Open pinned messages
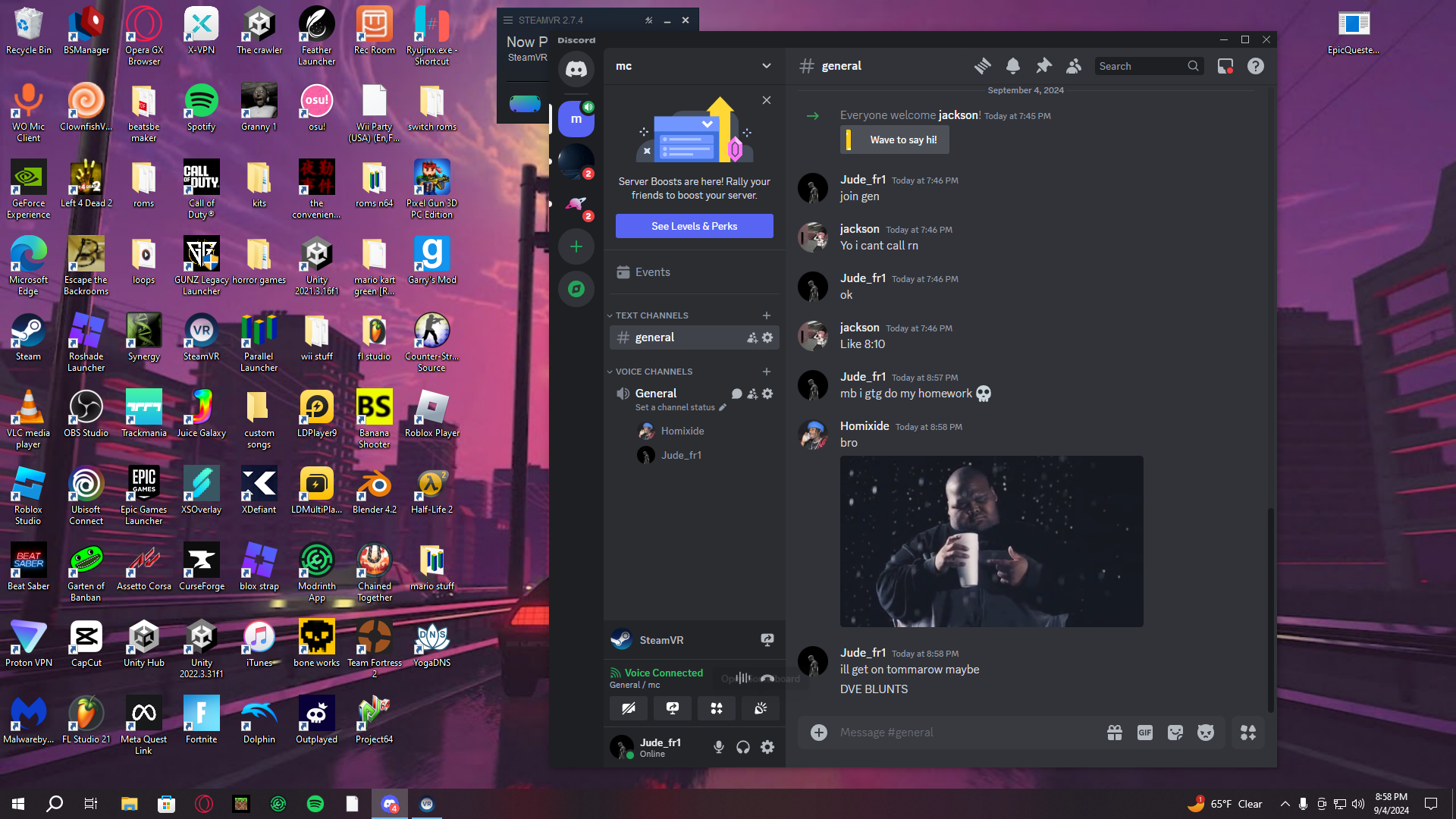 tap(1043, 66)
